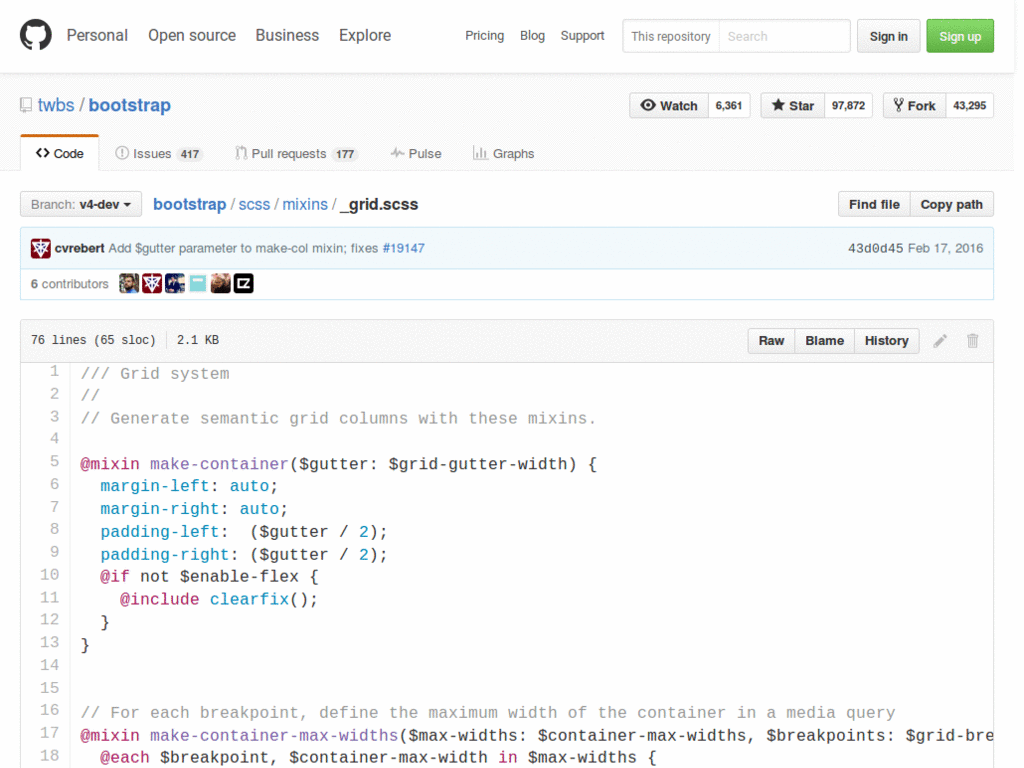The image size is (1024, 768).
Task: Go to the Support link
Action: coord(583,36)
